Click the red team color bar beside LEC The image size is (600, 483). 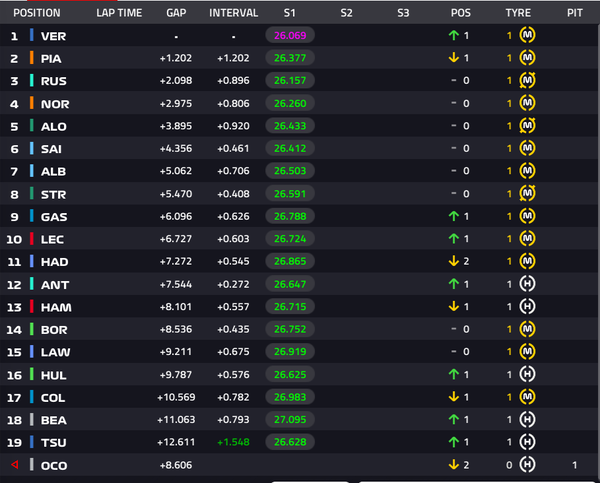pos(32,239)
